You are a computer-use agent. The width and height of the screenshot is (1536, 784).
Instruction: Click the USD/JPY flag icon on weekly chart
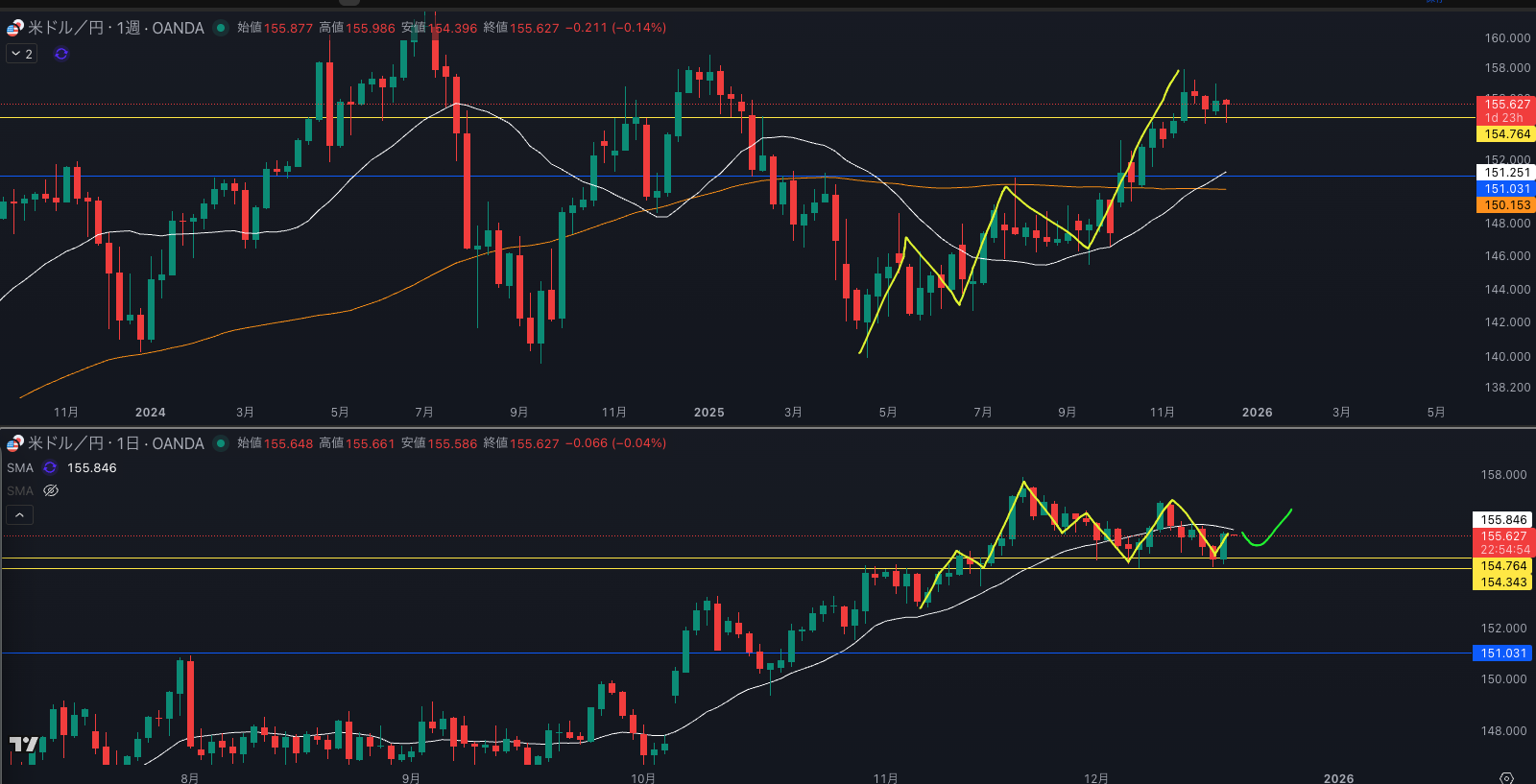(x=15, y=28)
